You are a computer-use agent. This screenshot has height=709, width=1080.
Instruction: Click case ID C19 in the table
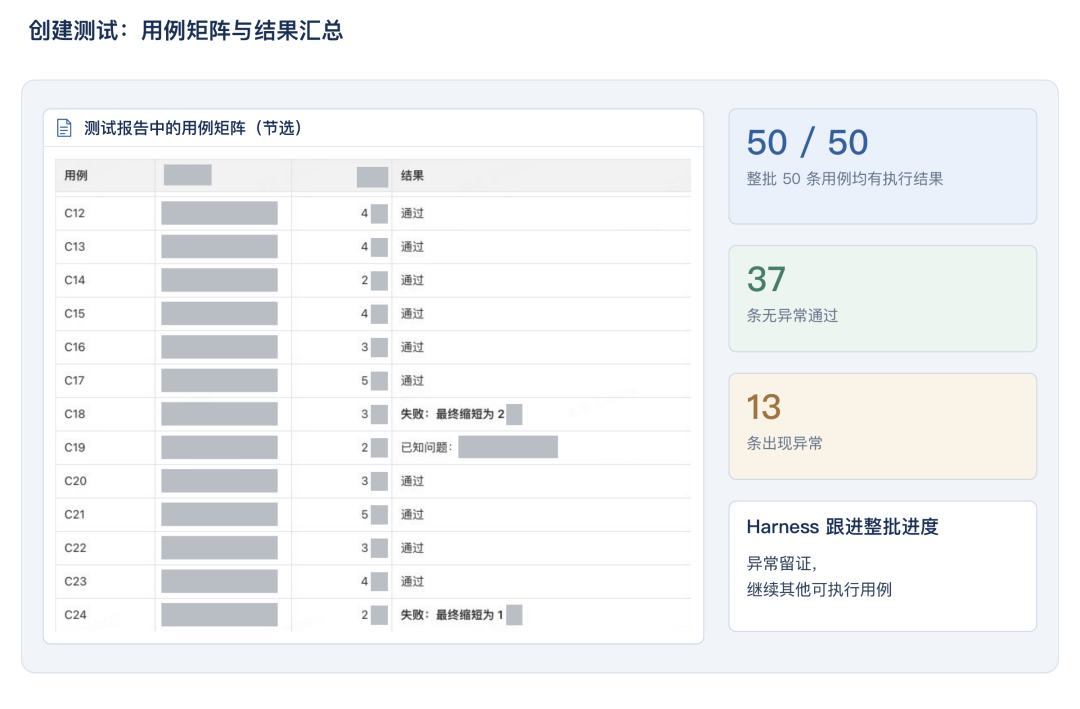click(x=74, y=448)
